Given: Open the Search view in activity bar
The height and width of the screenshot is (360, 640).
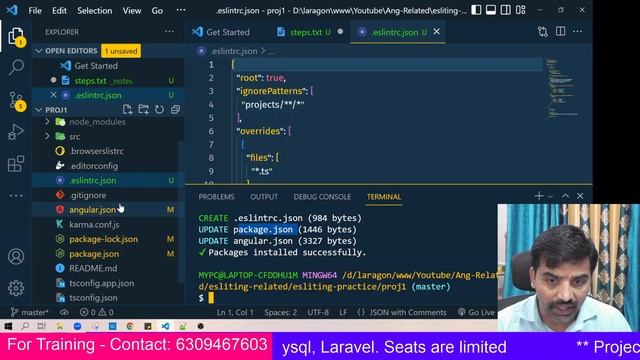Looking at the screenshot, I should 16,67.
